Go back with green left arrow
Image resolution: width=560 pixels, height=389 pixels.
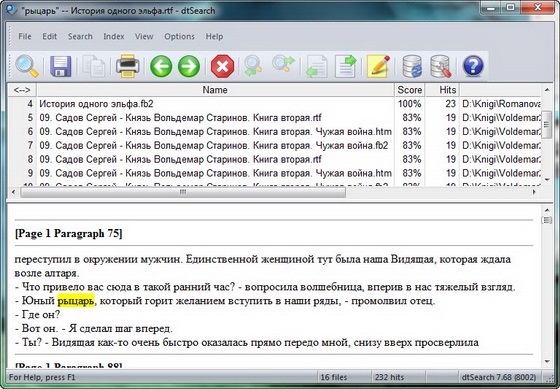(x=161, y=66)
